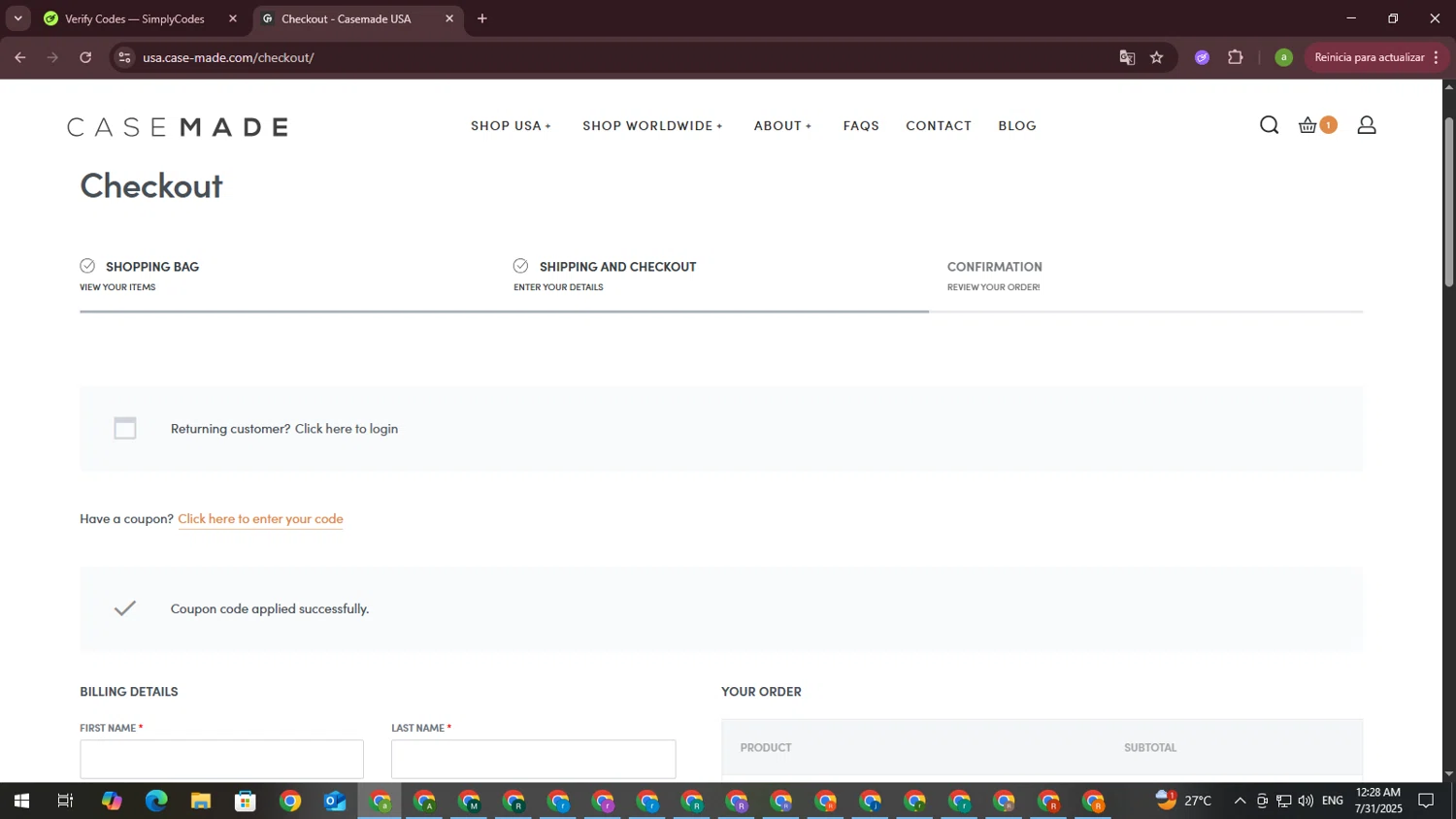Screen dimensions: 1456x819
Task: Click the ENG language indicator
Action: point(1333,801)
